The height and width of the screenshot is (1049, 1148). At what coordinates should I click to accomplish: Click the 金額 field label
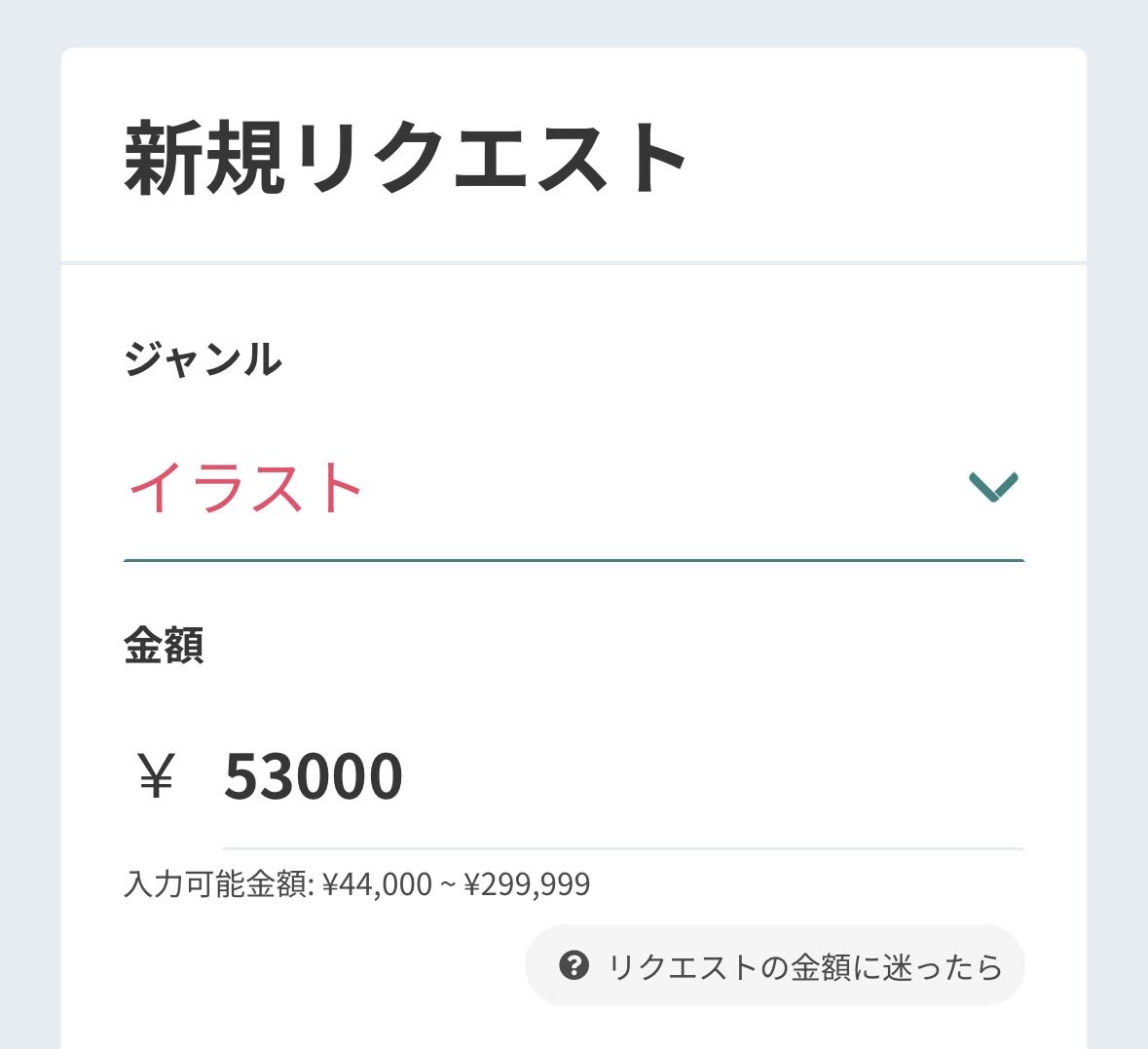point(164,645)
